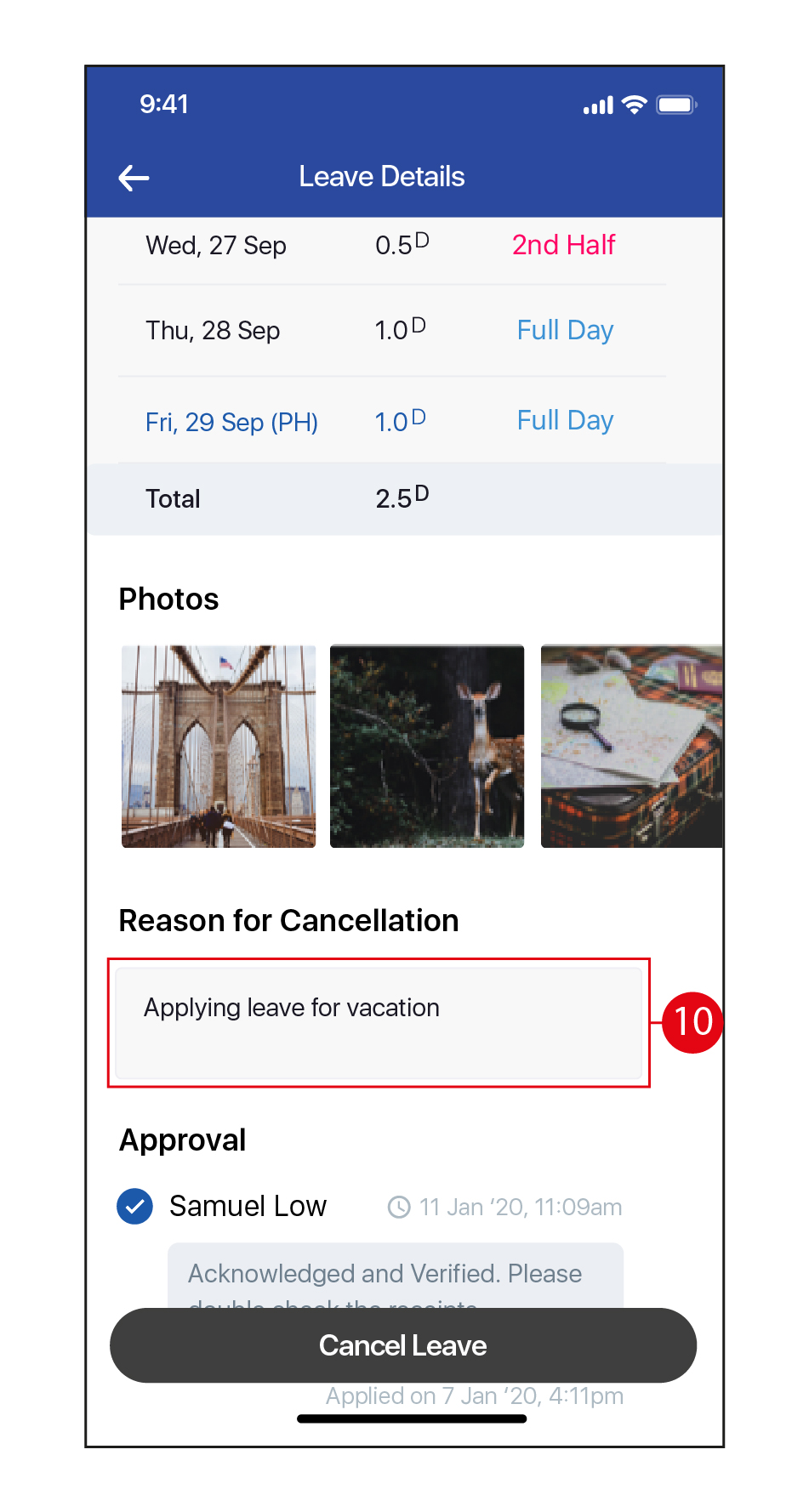Image resolution: width=809 pixels, height=1512 pixels.
Task: Open the deer in forest photo
Action: (x=427, y=746)
